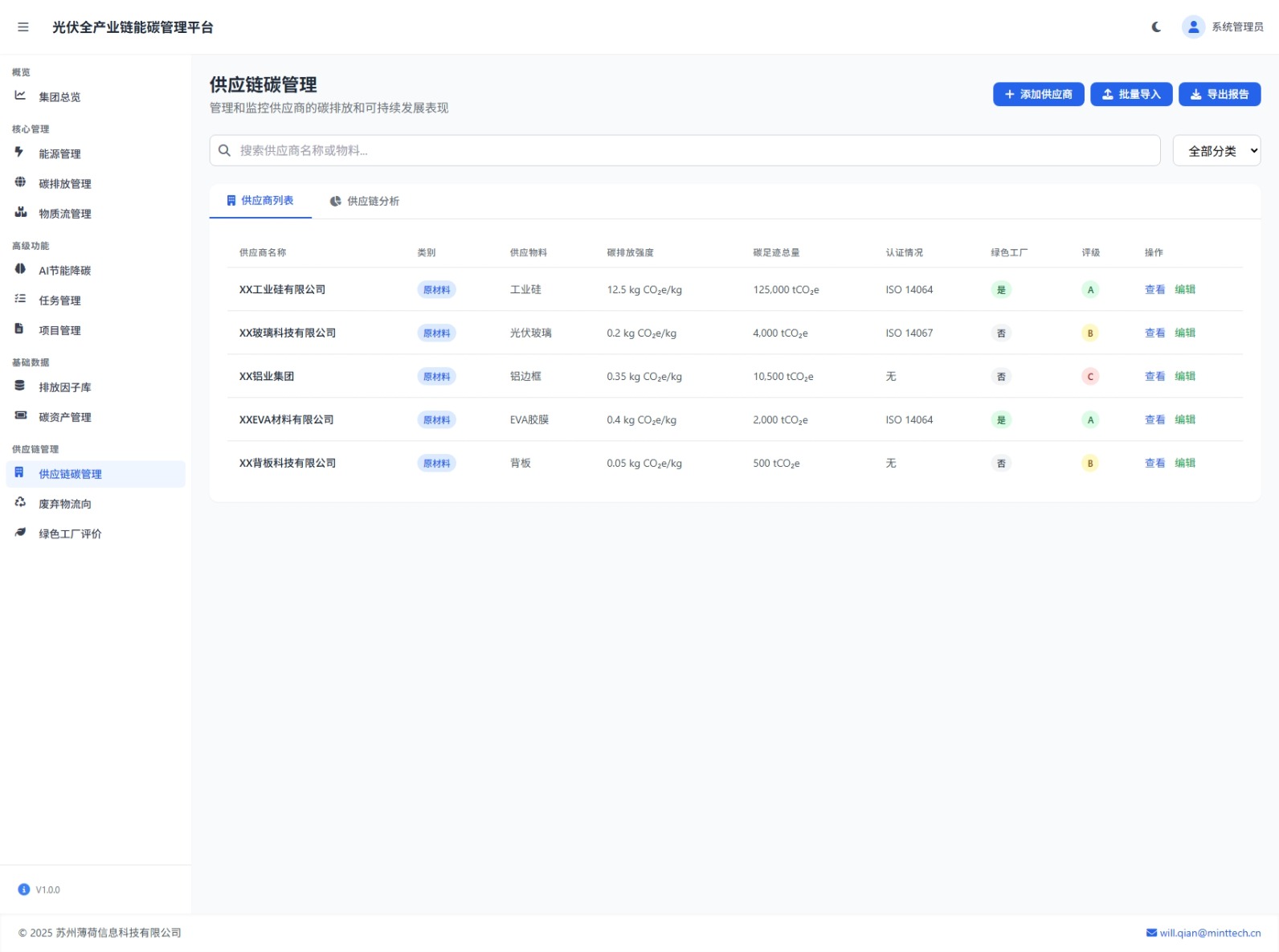Click the 添加供应商 button
Screen dimensions: 1279x952
[1038, 94]
